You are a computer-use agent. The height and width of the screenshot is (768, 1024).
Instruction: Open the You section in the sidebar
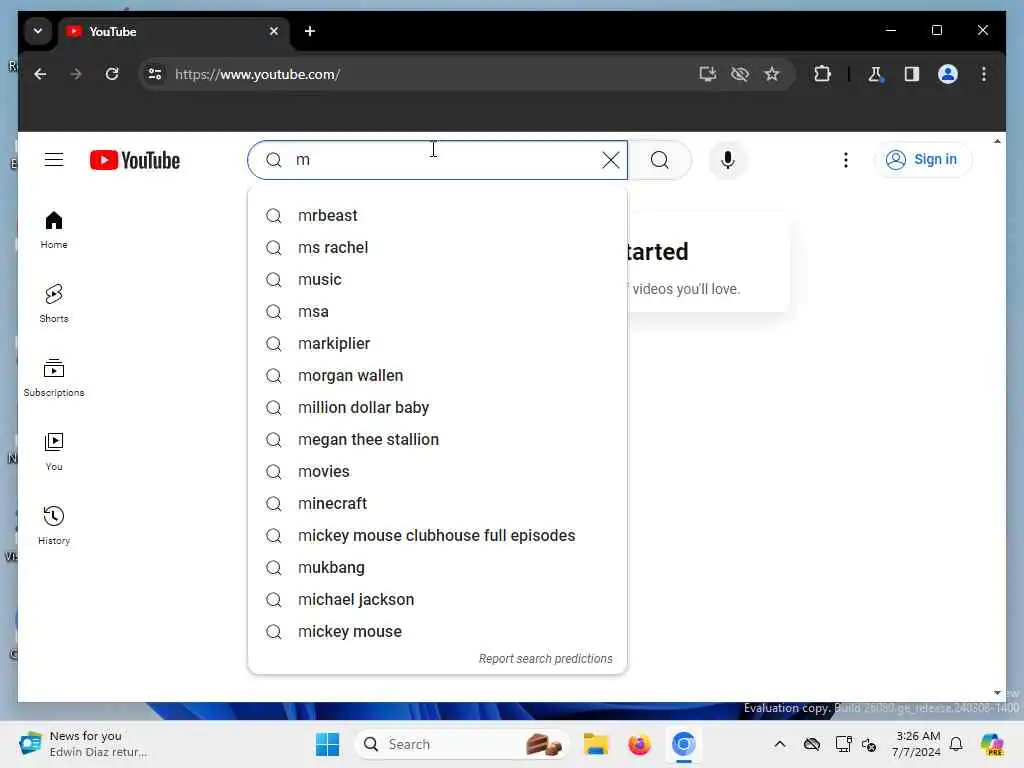coord(54,451)
